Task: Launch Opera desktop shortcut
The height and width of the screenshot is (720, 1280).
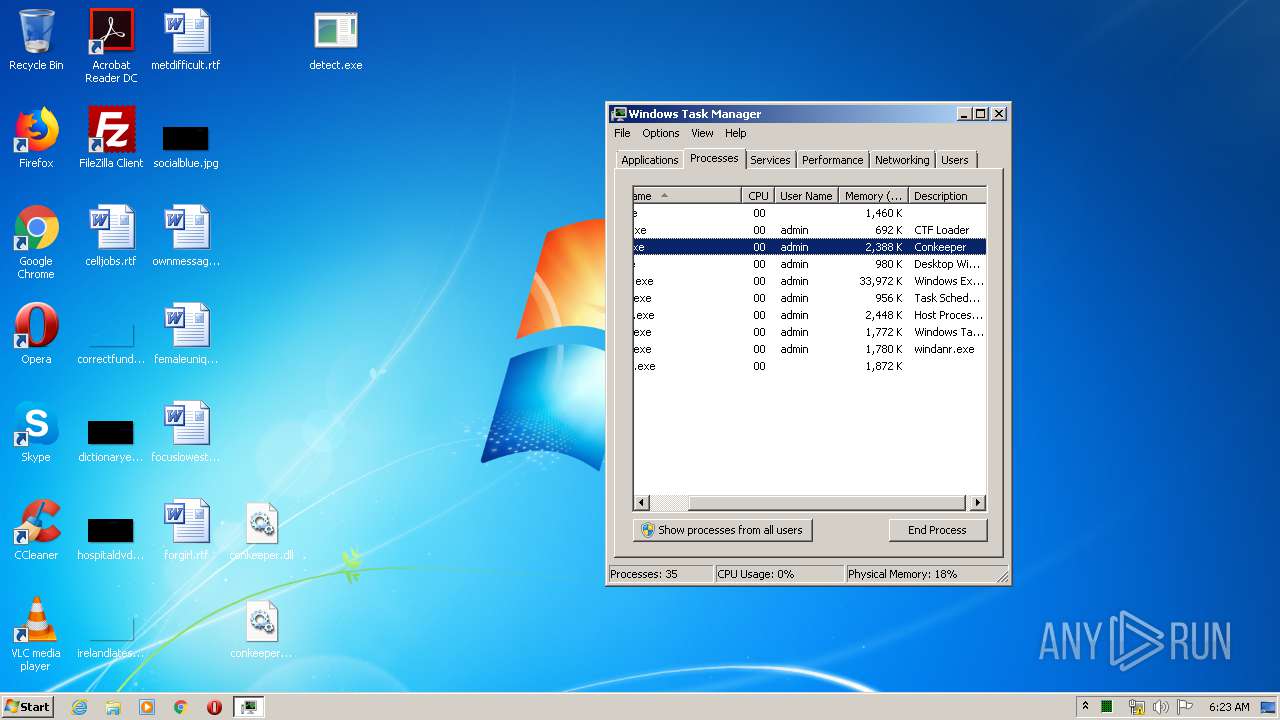Action: (36, 334)
